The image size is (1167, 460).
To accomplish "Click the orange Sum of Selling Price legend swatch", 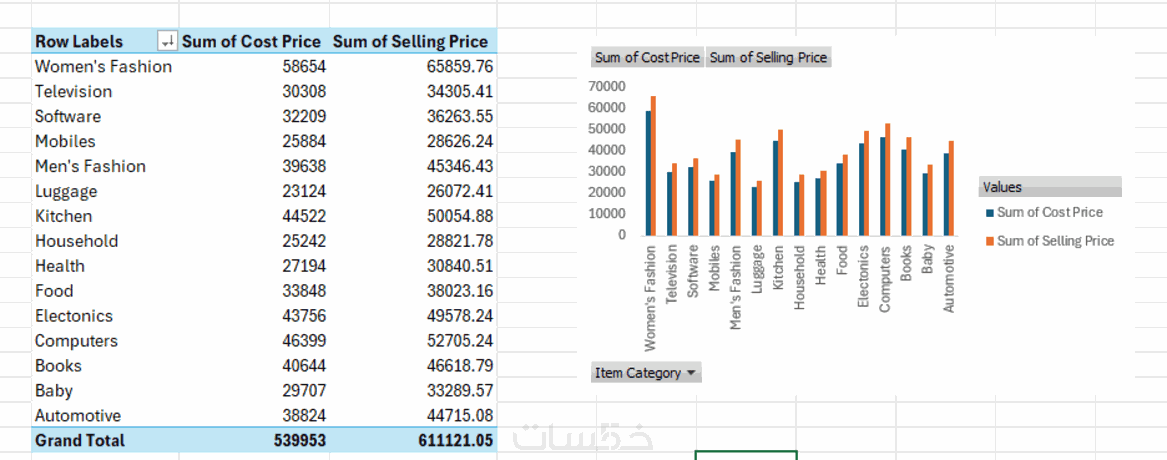I will click(x=989, y=241).
